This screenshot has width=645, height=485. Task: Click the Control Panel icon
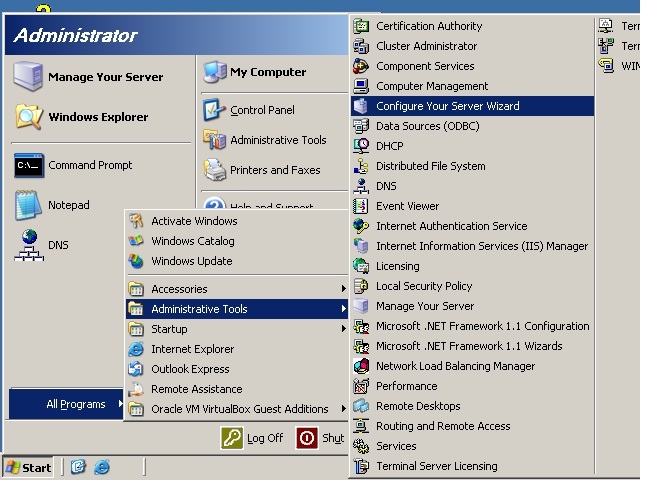coord(214,110)
